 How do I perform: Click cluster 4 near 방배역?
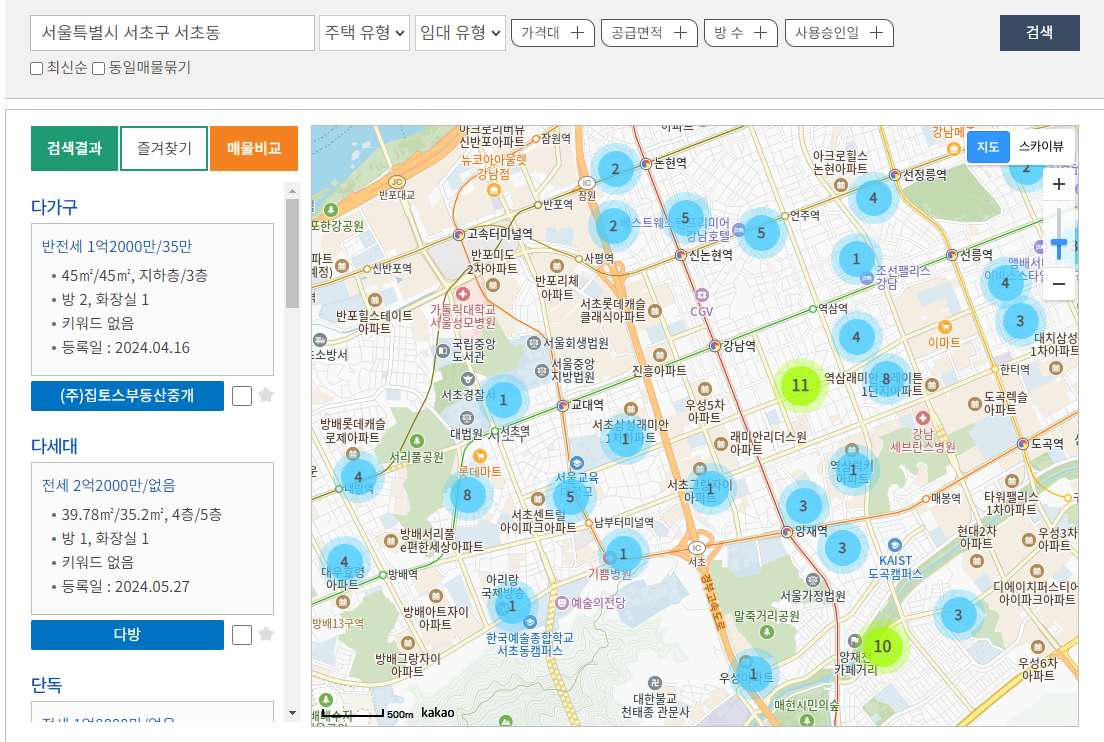[x=344, y=562]
